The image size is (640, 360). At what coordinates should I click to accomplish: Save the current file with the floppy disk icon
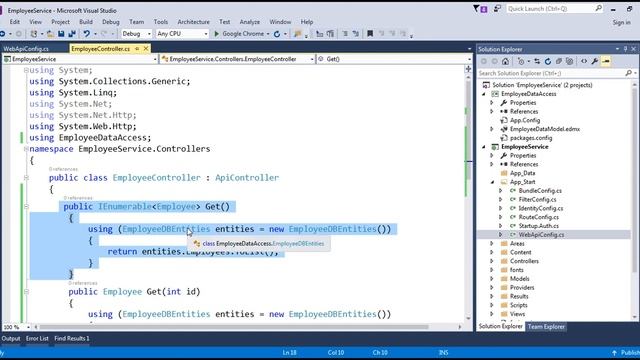(61, 34)
